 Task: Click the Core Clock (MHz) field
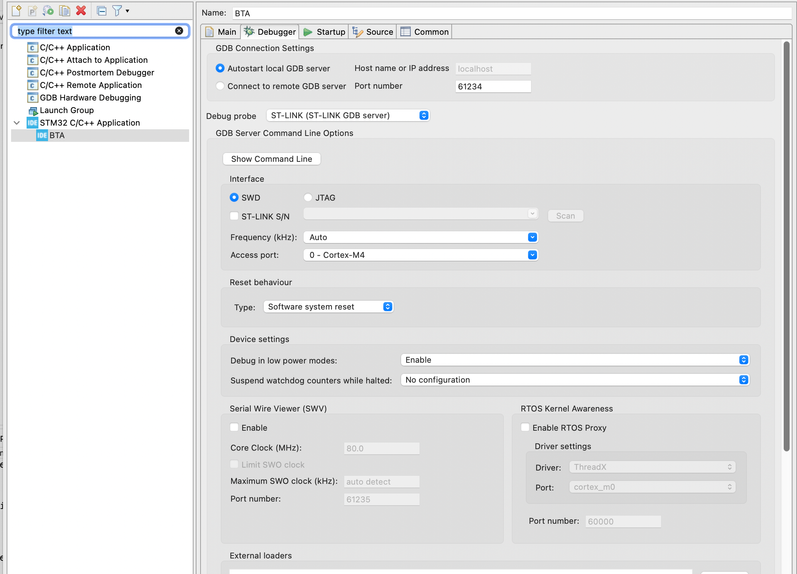coord(382,448)
